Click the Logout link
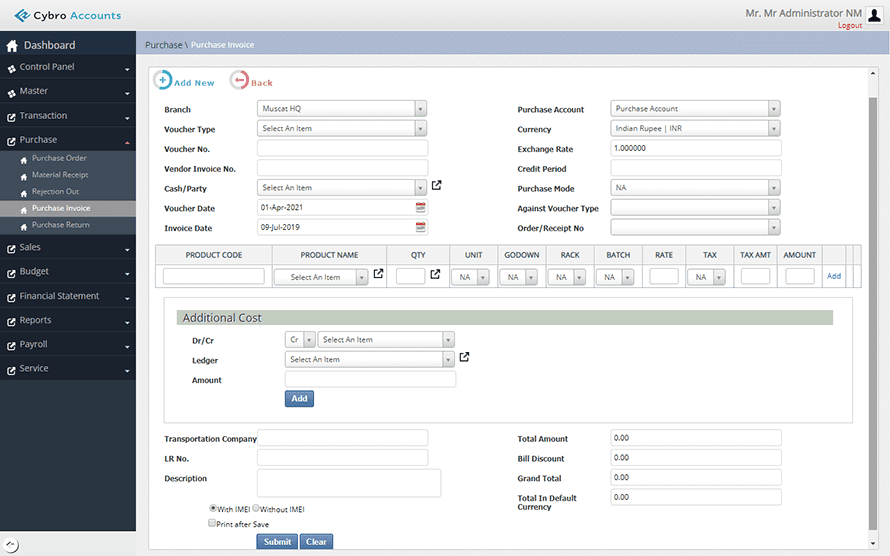This screenshot has width=890, height=556. pyautogui.click(x=849, y=25)
